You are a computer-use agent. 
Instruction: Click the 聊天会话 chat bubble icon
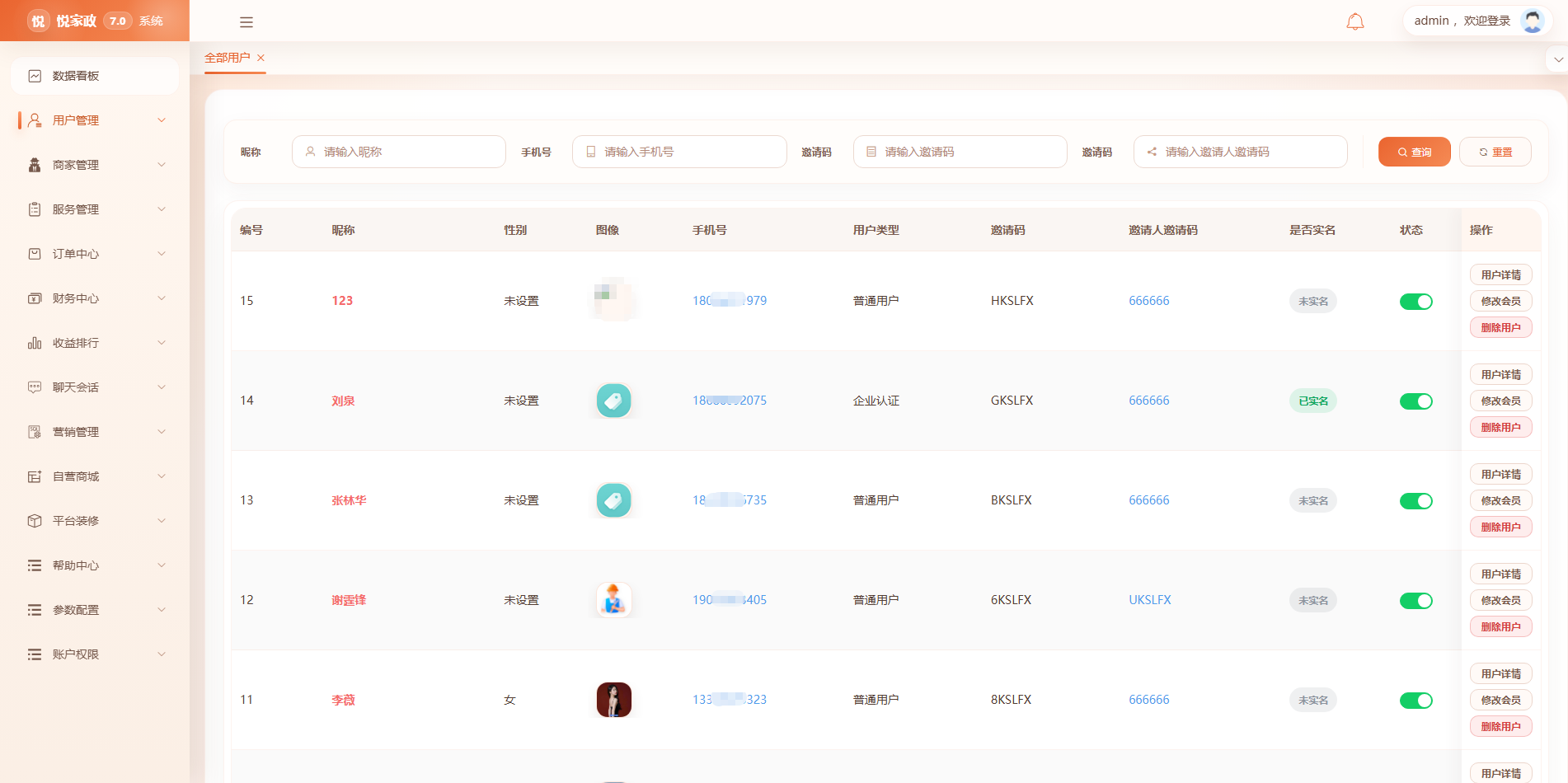tap(35, 387)
